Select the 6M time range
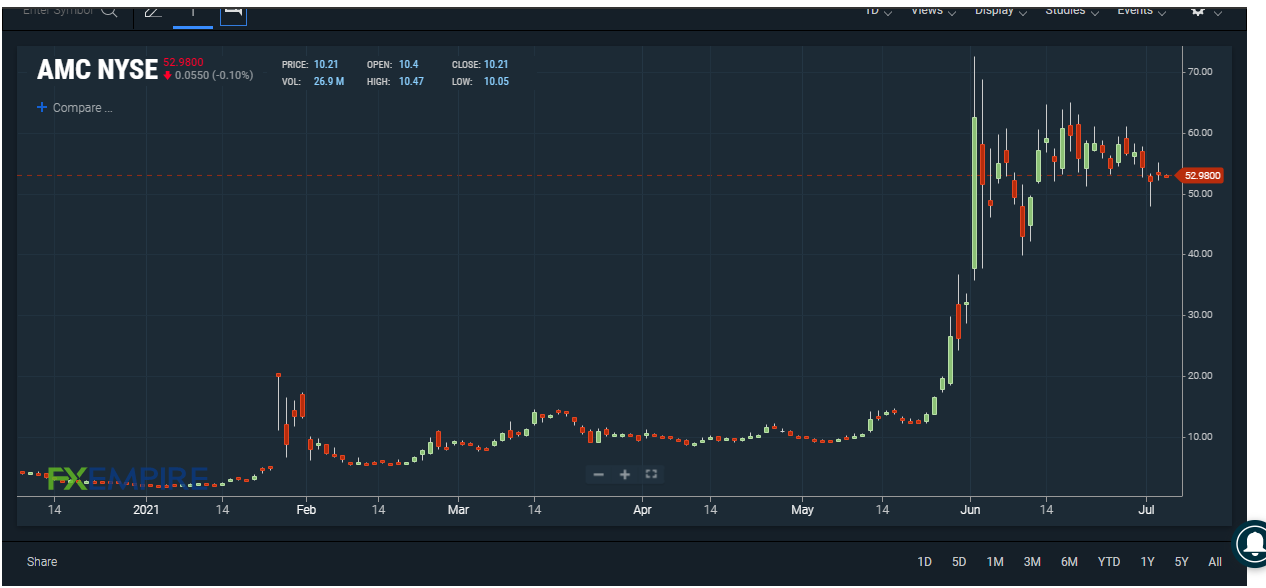This screenshot has width=1266, height=588. click(1069, 562)
